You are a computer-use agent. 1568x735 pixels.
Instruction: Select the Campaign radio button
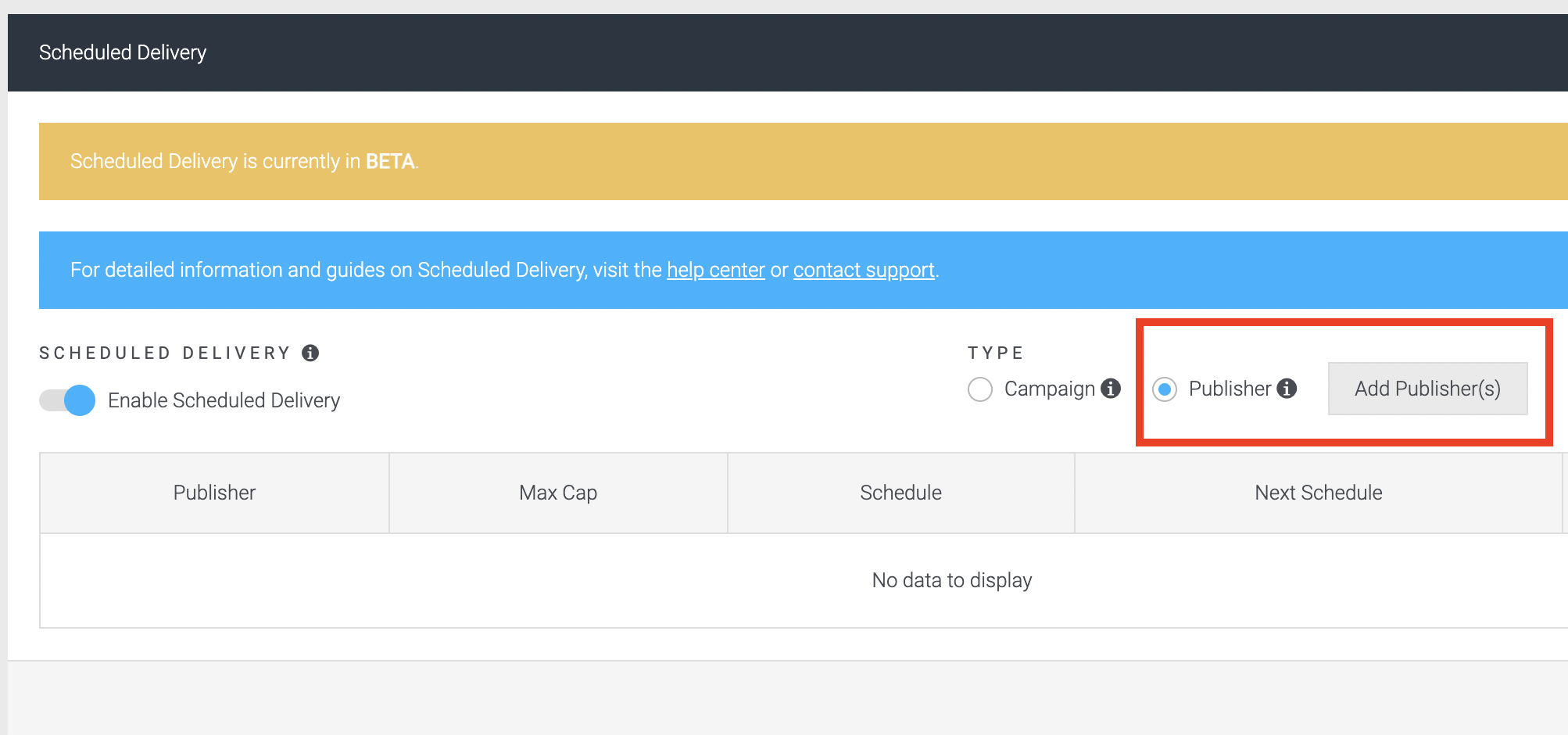pyautogui.click(x=980, y=389)
